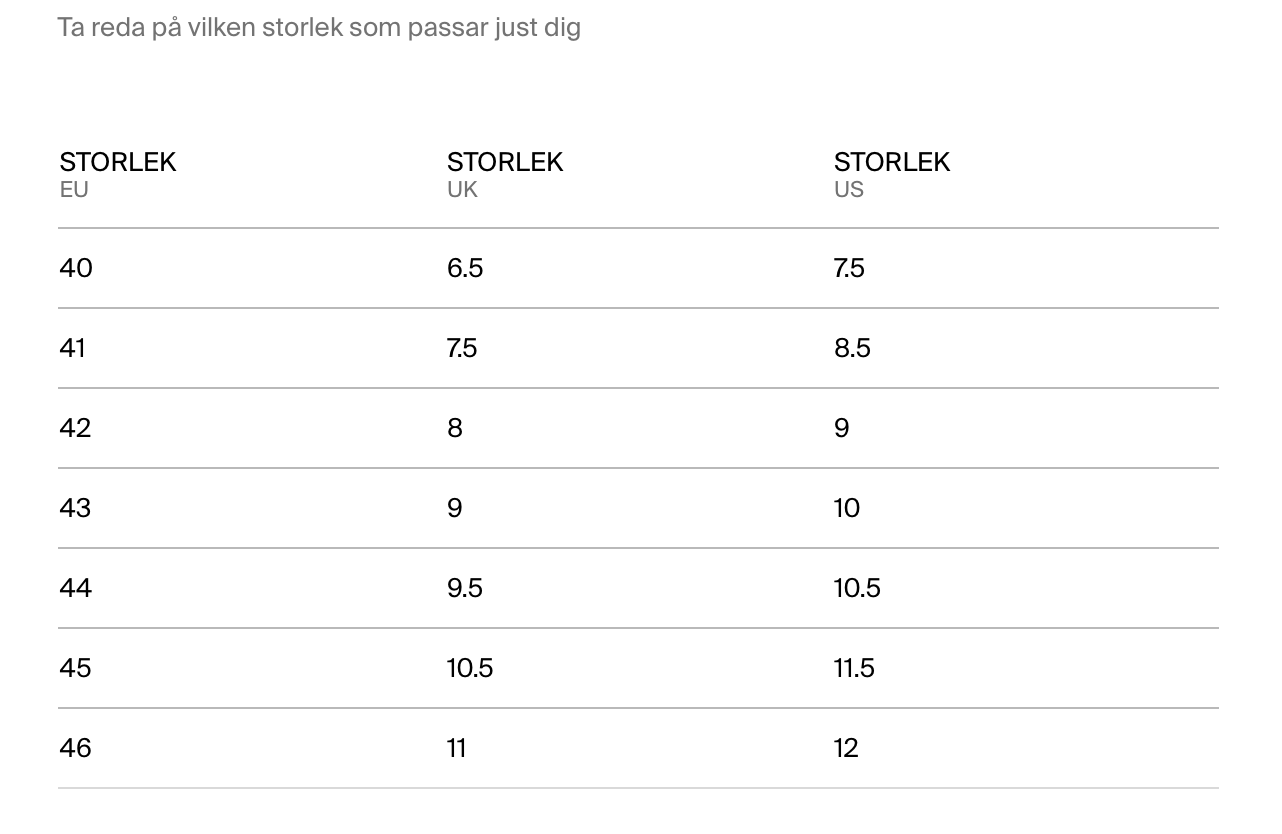Click UK size 10.5 value

point(470,668)
